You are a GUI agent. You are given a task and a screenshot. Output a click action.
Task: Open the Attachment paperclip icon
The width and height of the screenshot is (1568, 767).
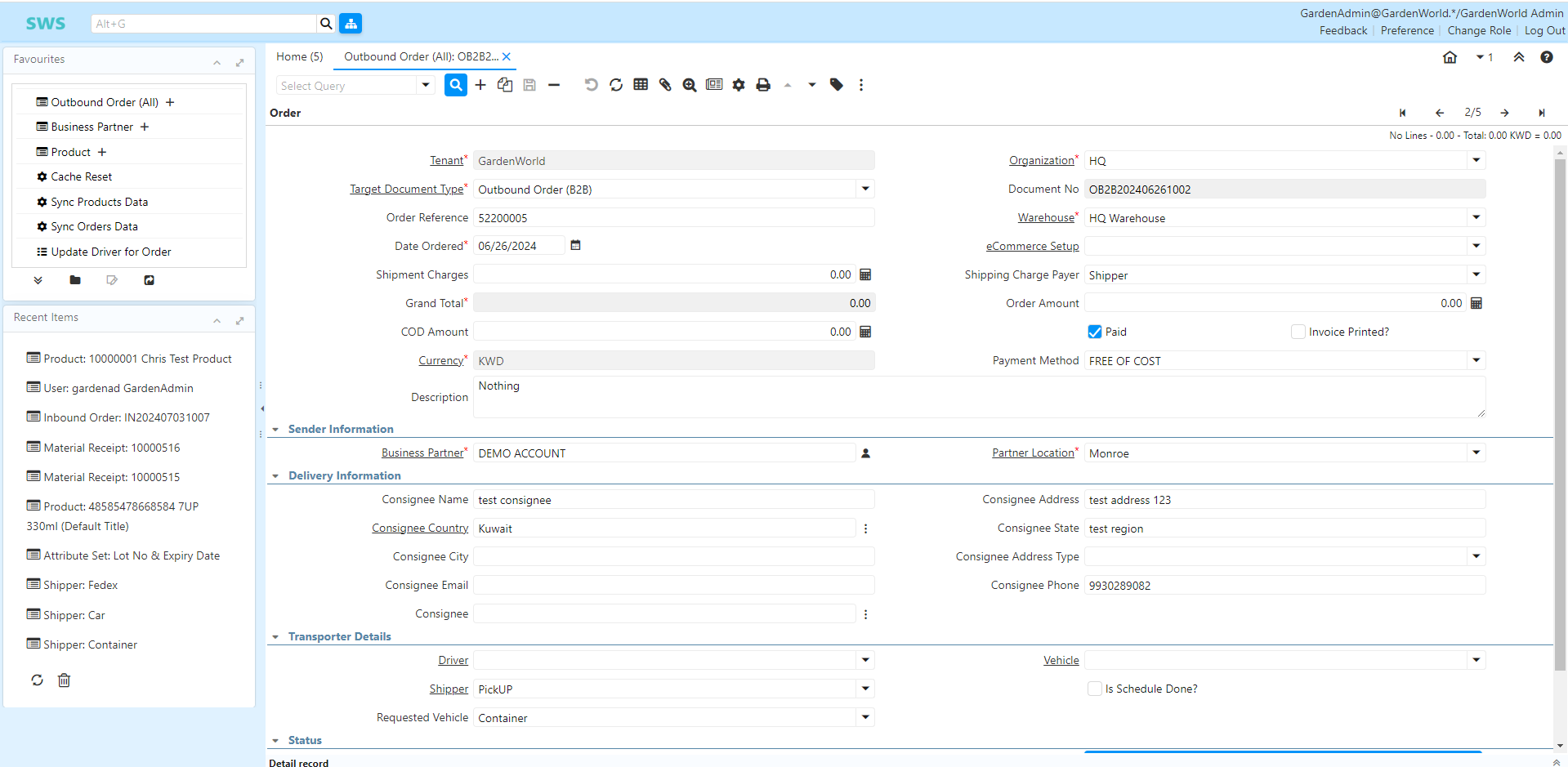click(665, 85)
